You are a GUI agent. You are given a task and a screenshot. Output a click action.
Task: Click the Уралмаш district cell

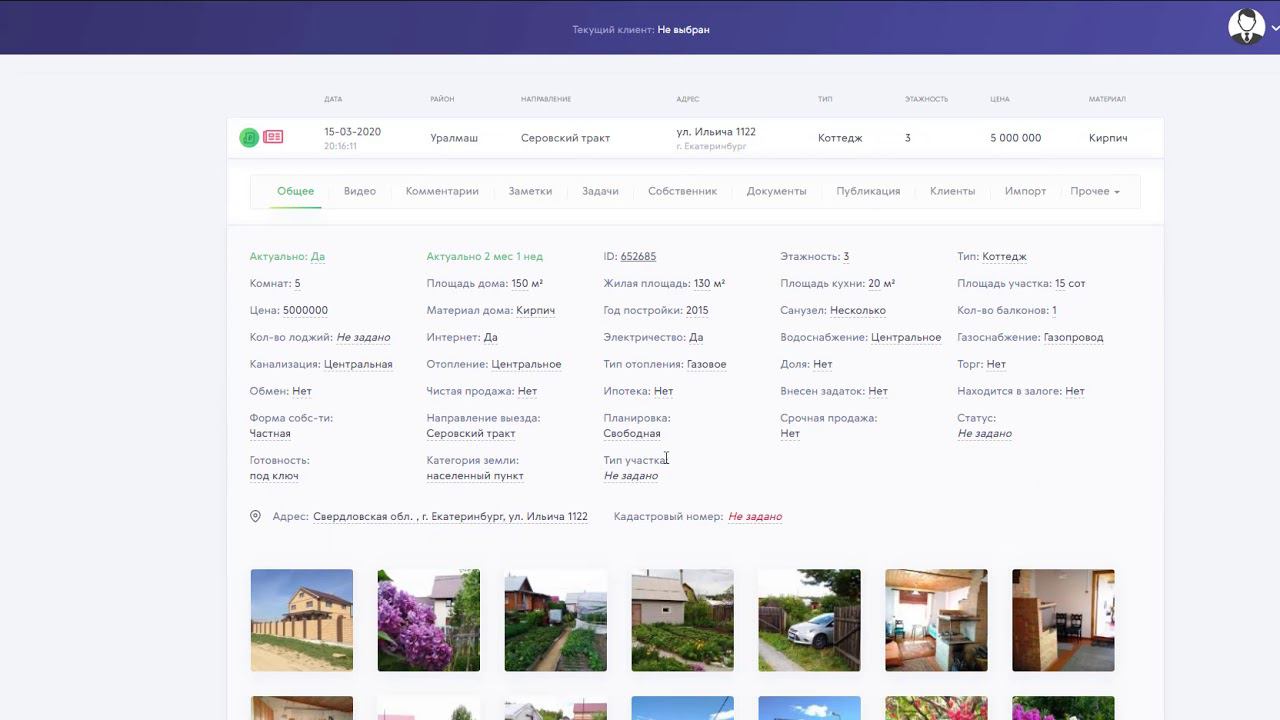click(454, 138)
